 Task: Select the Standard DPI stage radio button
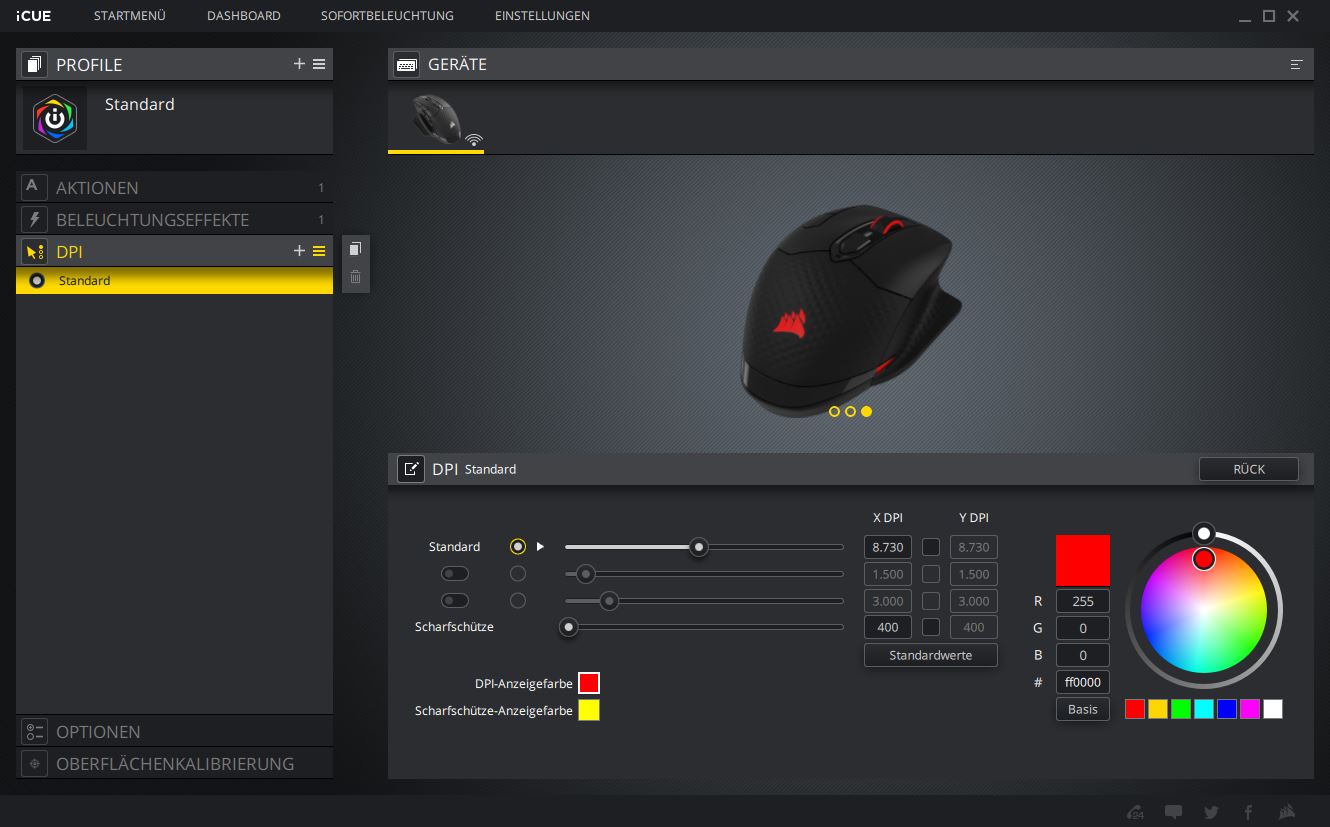[517, 547]
